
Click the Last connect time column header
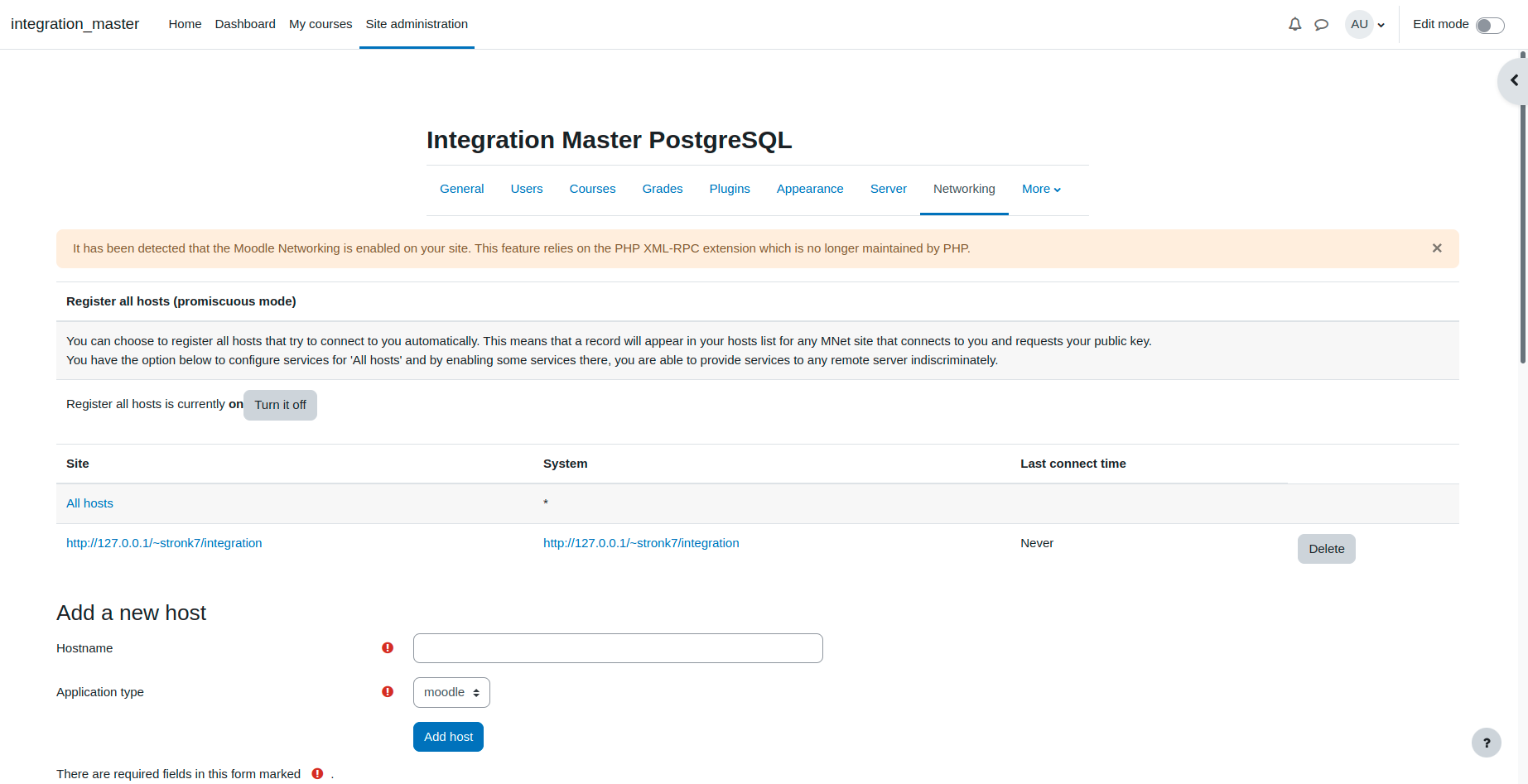1073,464
